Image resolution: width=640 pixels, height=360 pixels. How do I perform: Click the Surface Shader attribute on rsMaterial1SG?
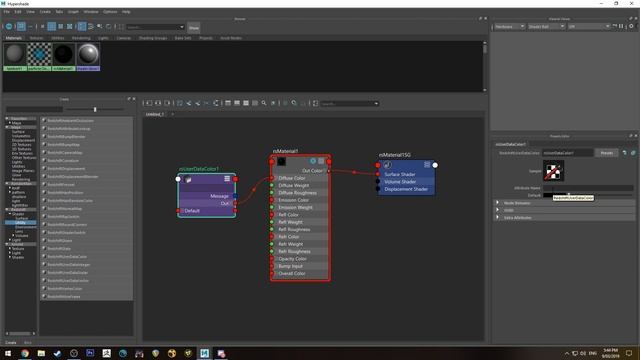click(x=400, y=174)
